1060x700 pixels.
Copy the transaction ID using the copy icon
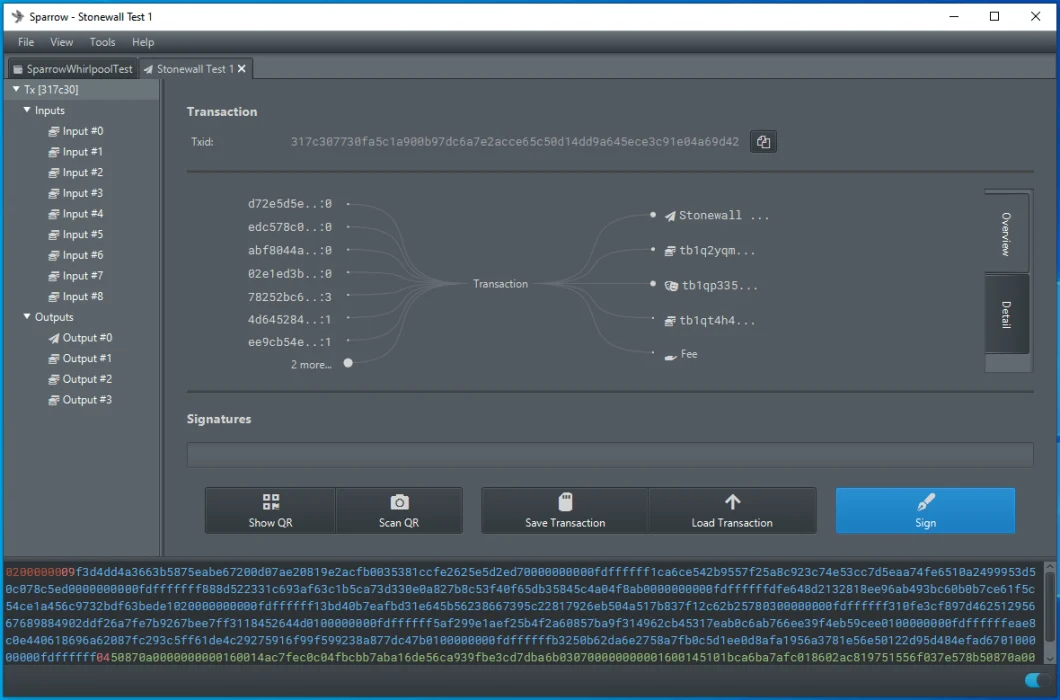[763, 142]
